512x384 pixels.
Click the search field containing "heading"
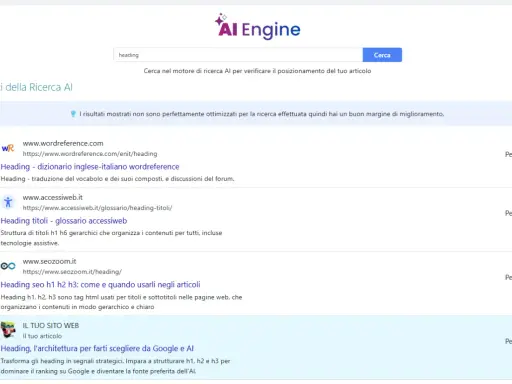point(238,55)
